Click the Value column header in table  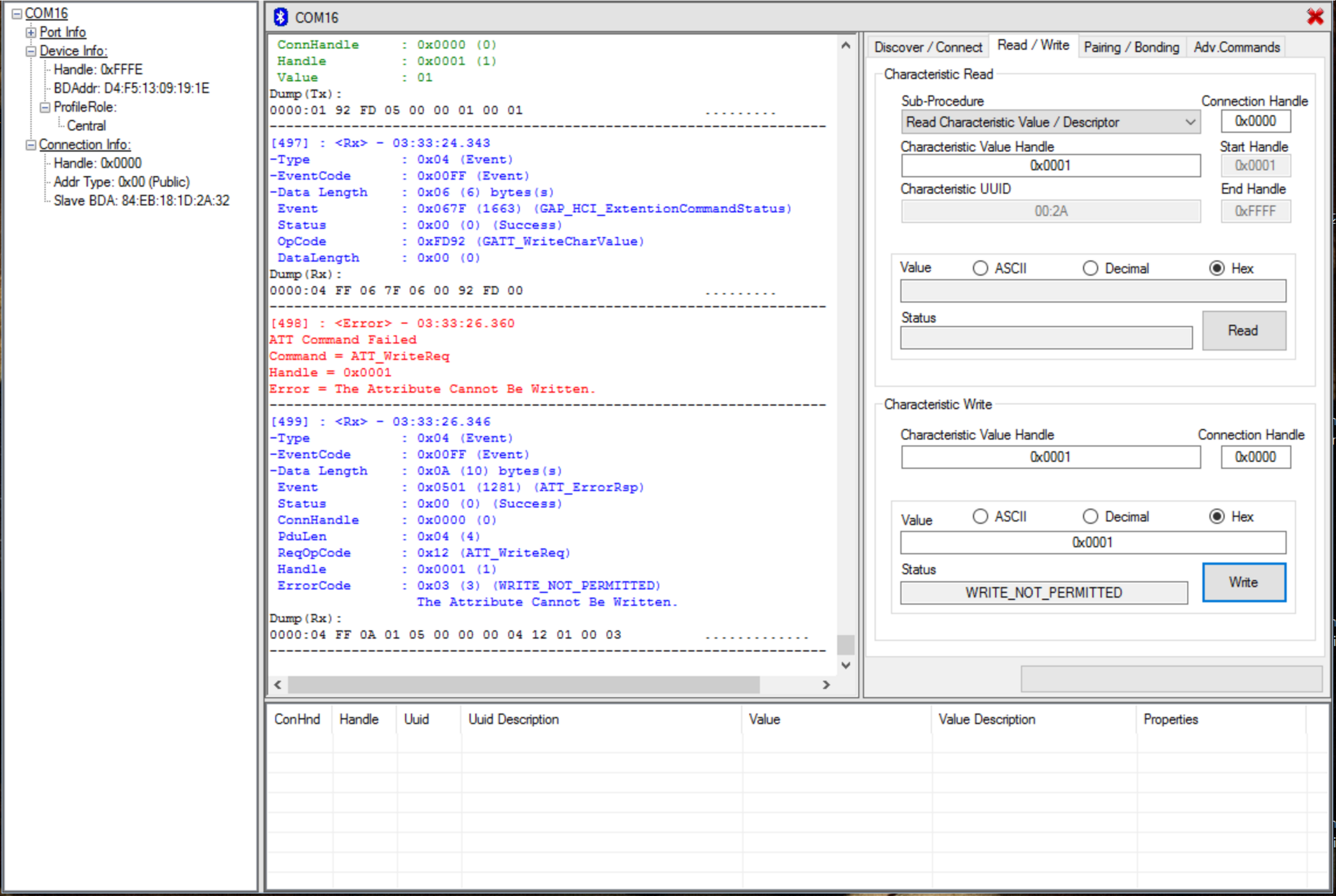pos(837,720)
